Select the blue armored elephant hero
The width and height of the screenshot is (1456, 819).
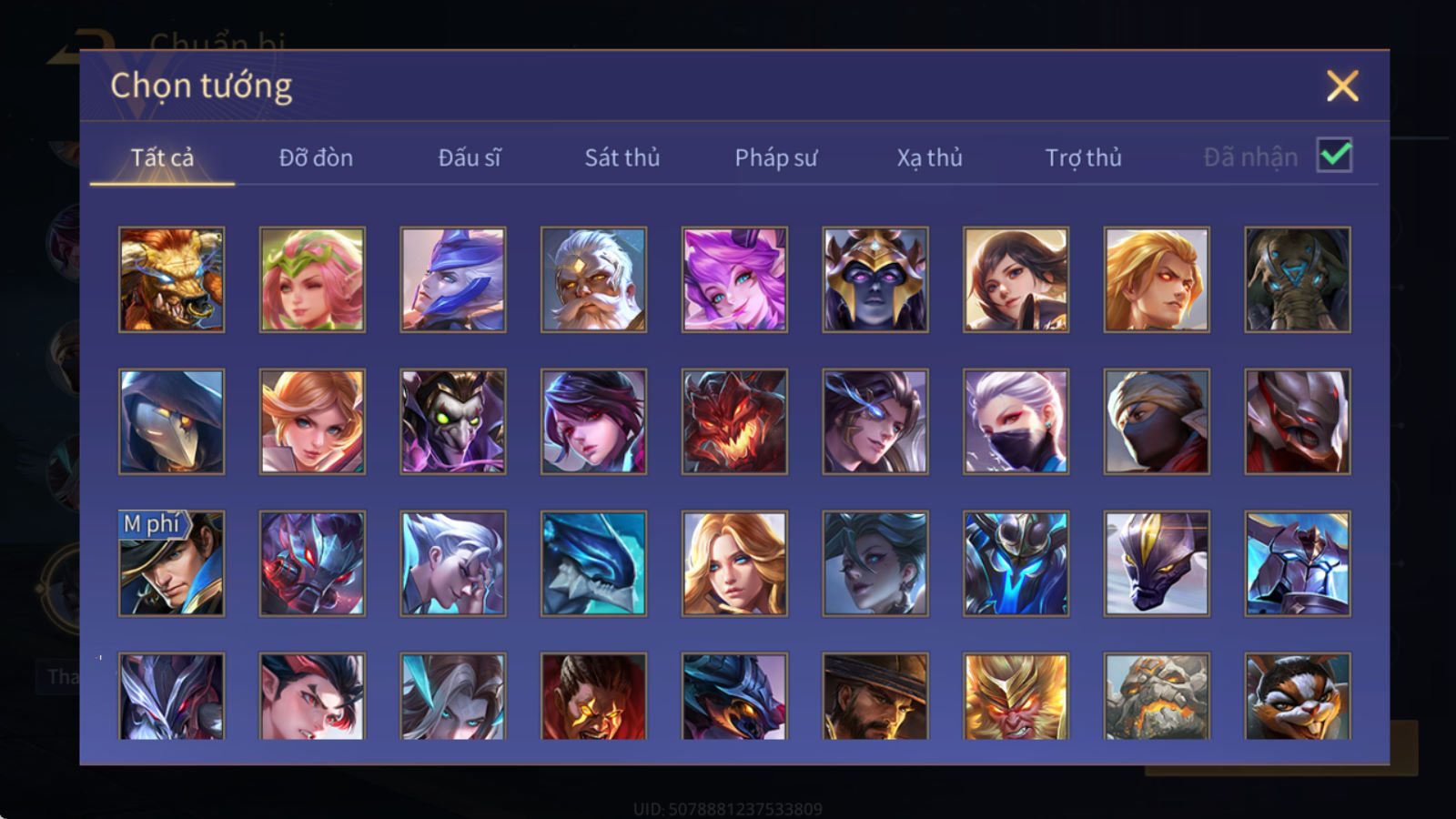click(1298, 279)
